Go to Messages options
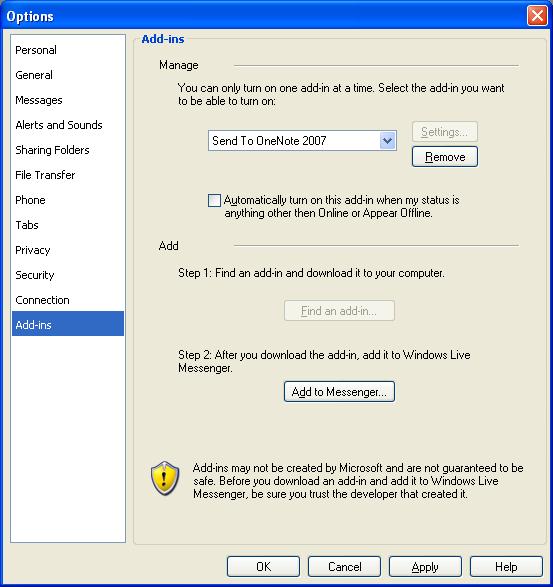553x587 pixels. click(68, 100)
